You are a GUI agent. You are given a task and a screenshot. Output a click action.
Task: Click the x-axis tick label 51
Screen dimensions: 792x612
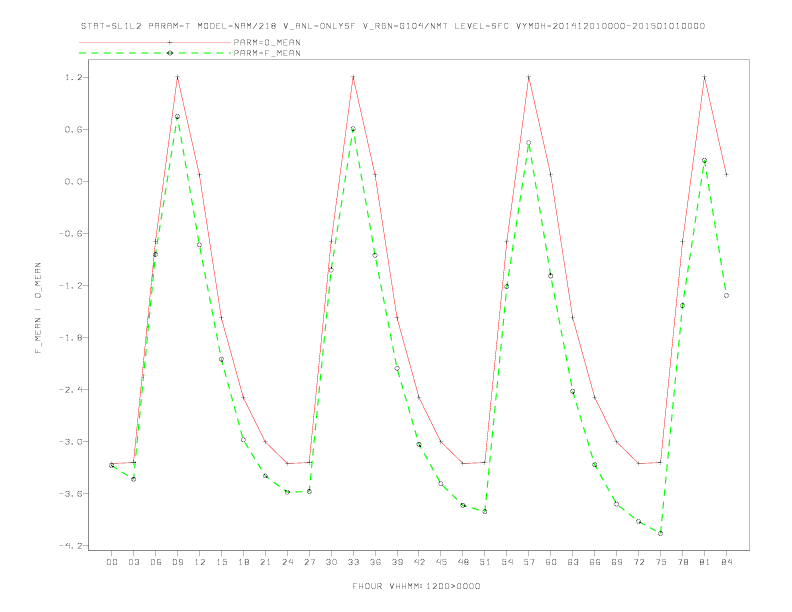pos(485,562)
